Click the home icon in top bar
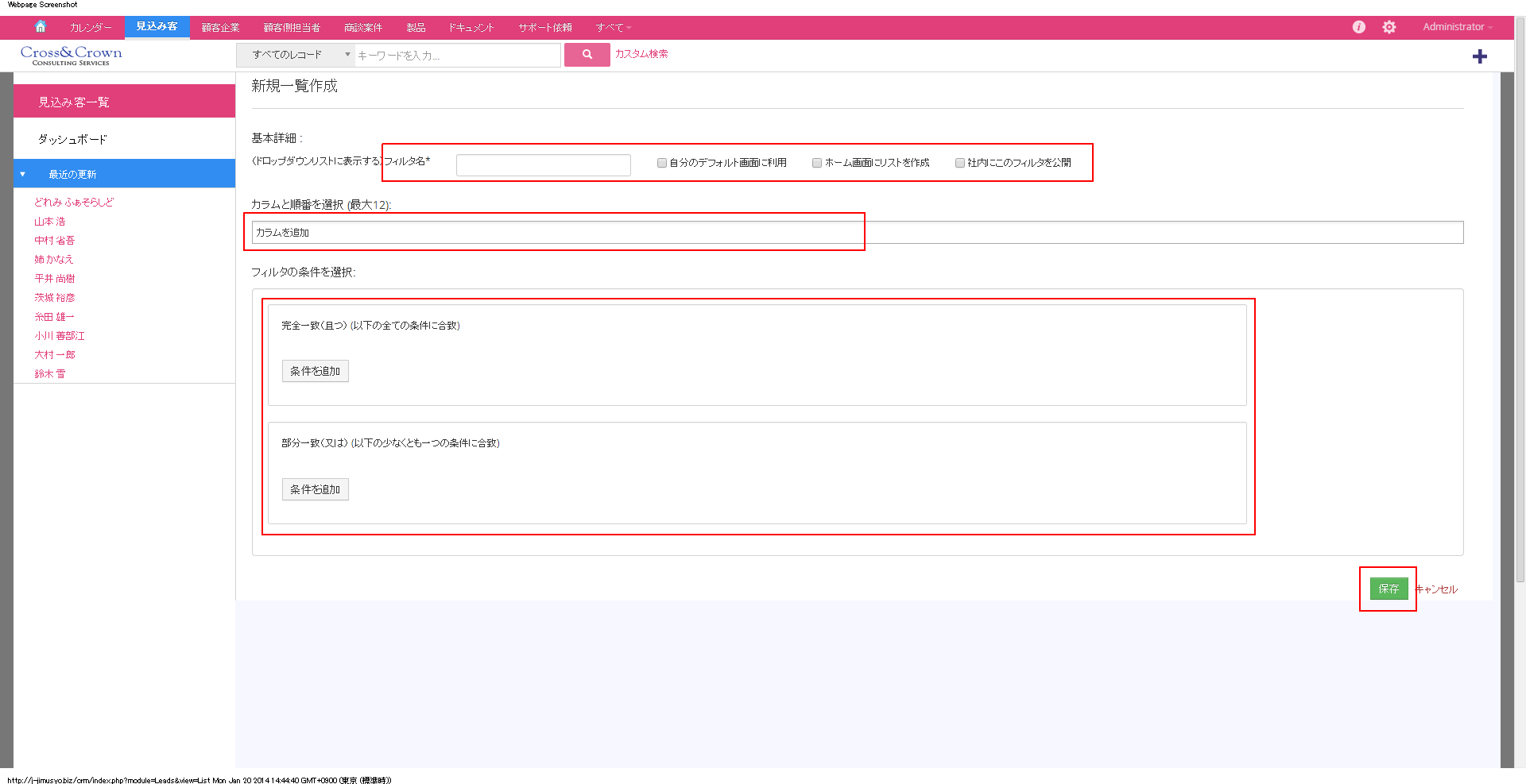Image resolution: width=1526 pixels, height=784 pixels. click(41, 27)
